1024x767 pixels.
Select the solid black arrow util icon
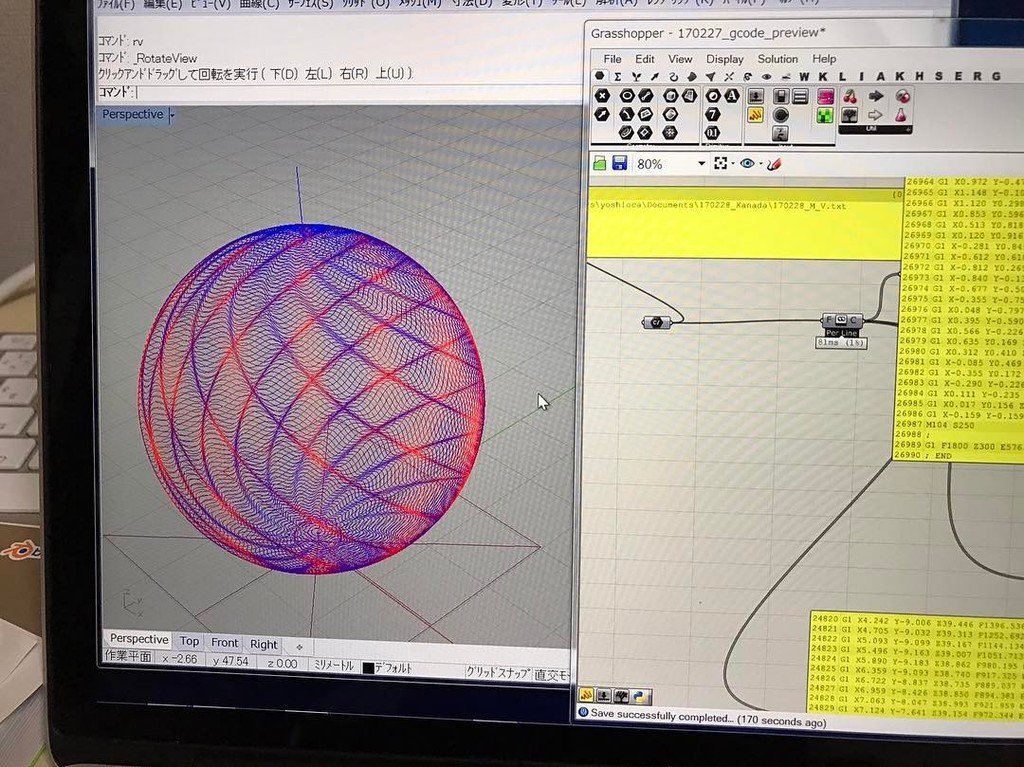876,97
